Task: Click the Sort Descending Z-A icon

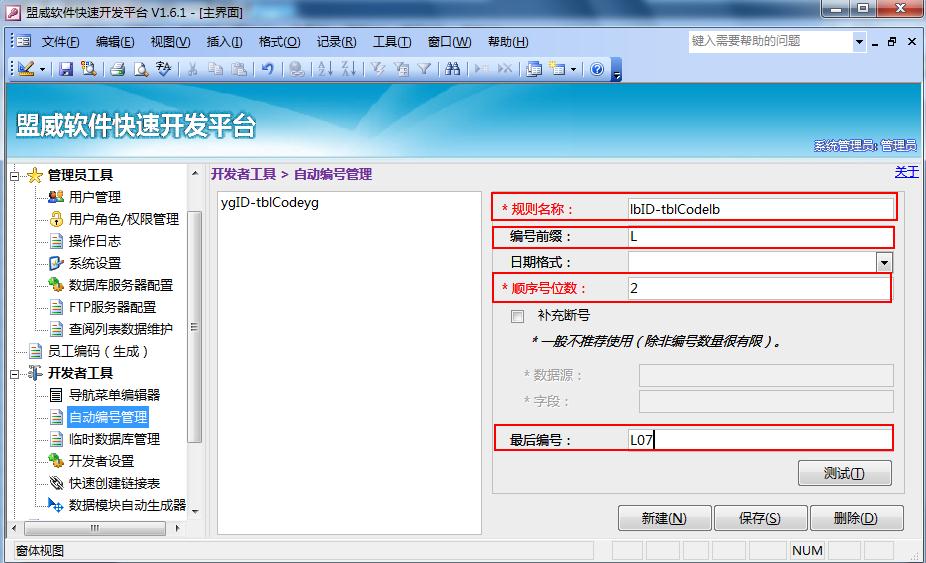Action: [x=348, y=69]
